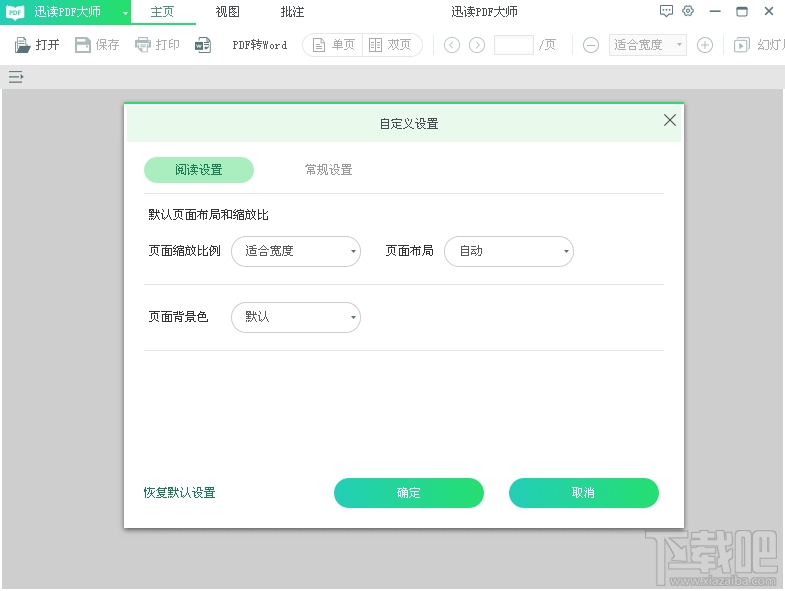The image size is (785, 591).
Task: Switch to 双页 double page view
Action: [391, 45]
